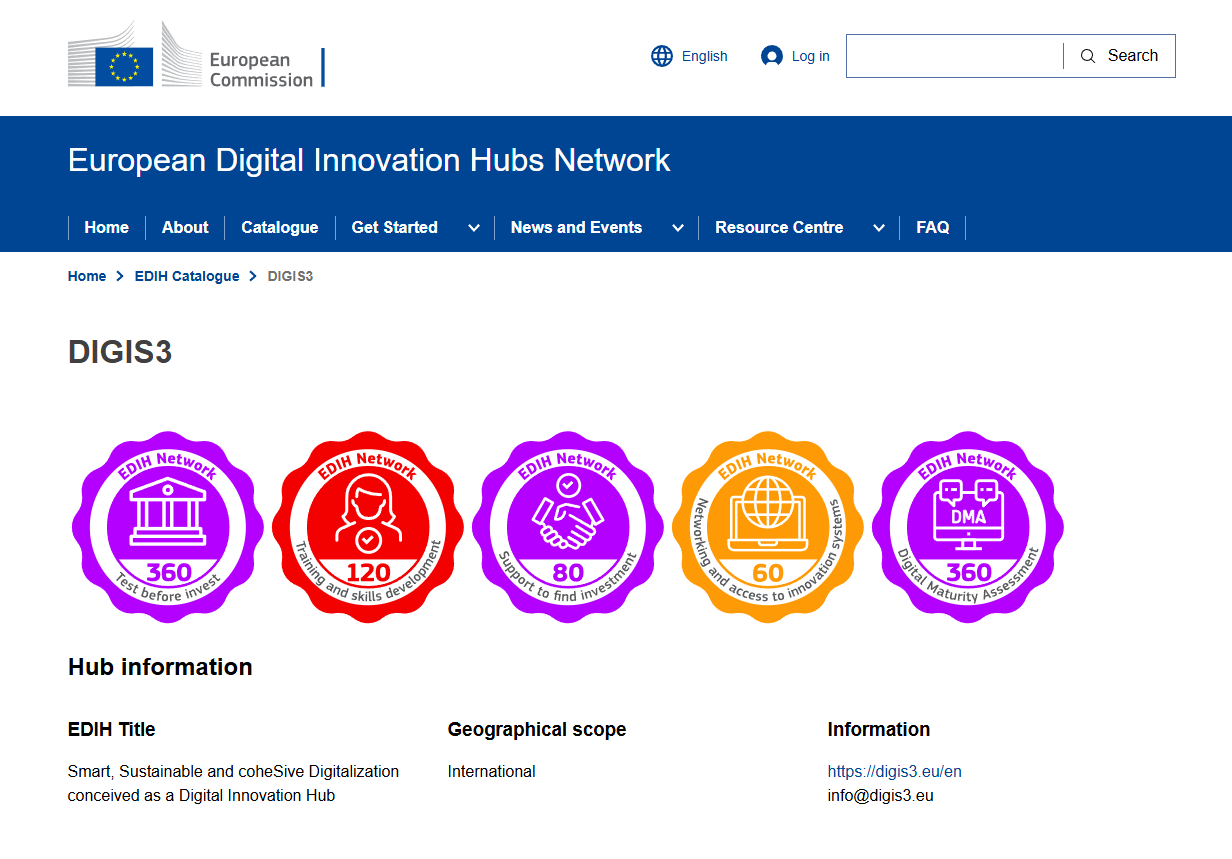Expand the News and Events dropdown chevron
The height and width of the screenshot is (859, 1232).
coord(678,228)
